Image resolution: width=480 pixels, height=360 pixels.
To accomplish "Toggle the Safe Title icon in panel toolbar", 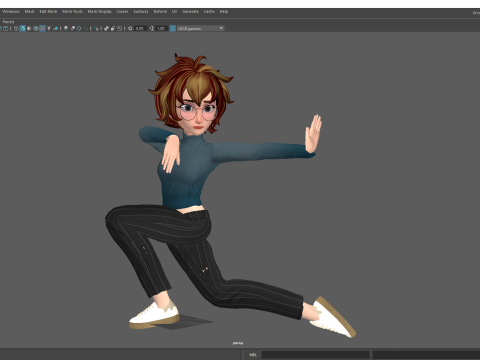I will point(5,28).
